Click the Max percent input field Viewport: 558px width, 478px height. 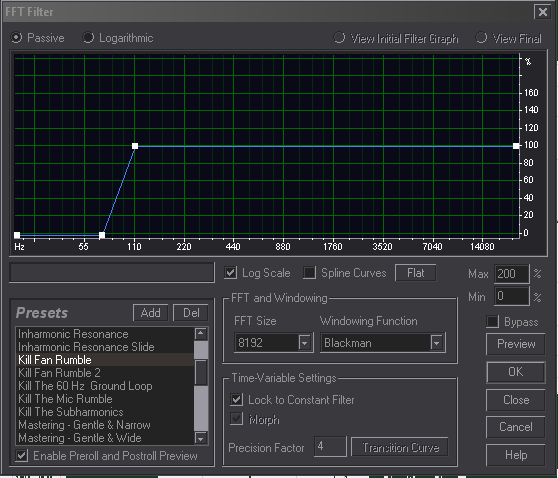tap(511, 274)
